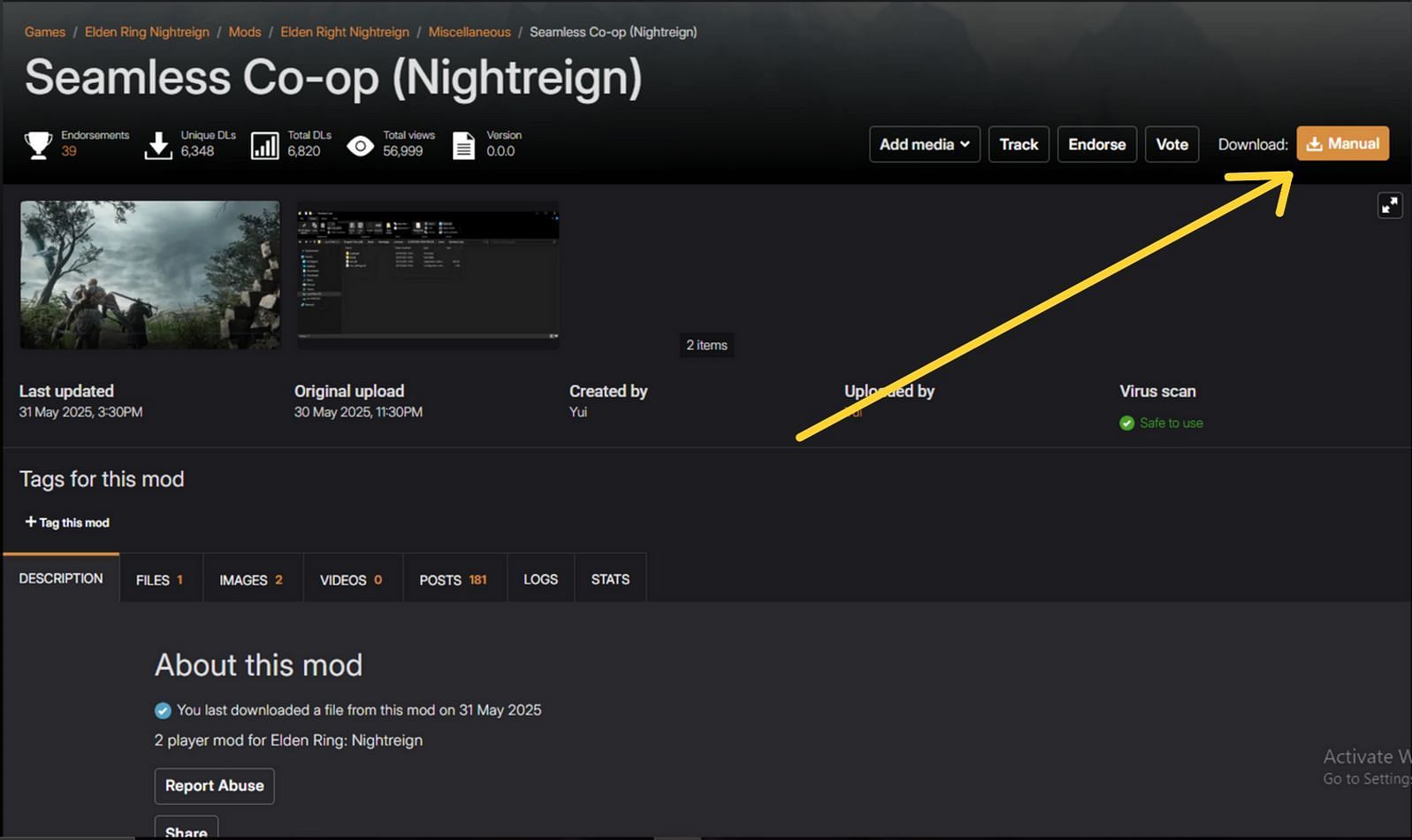Click the Total views eye icon
Image resolution: width=1412 pixels, height=840 pixels.
click(x=361, y=145)
